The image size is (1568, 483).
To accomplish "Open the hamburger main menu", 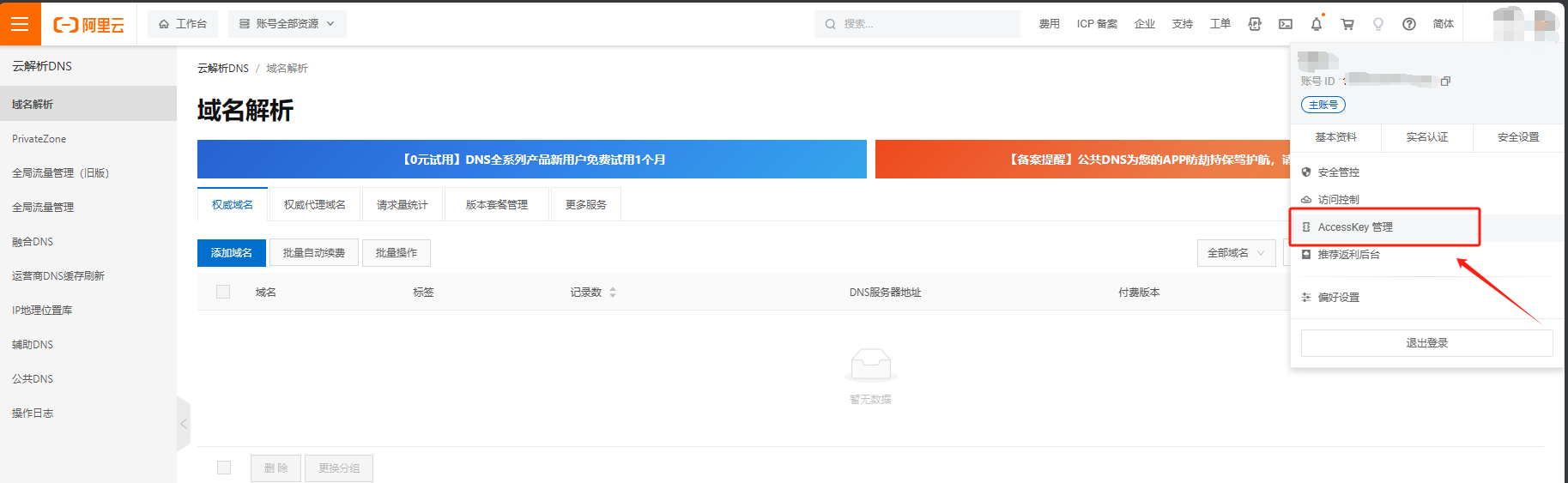I will coord(20,24).
